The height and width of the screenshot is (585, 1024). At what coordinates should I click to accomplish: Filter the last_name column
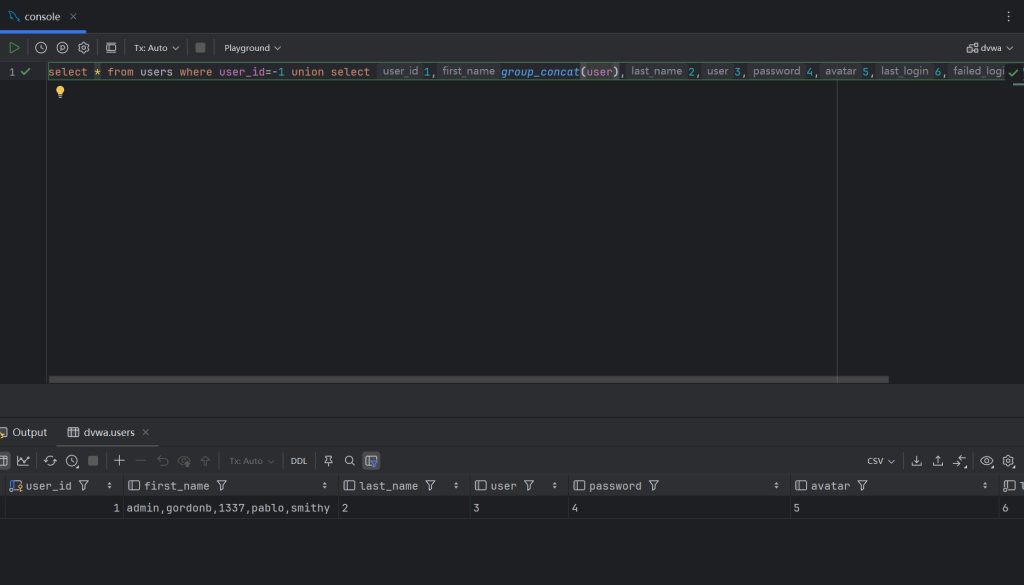(430, 486)
